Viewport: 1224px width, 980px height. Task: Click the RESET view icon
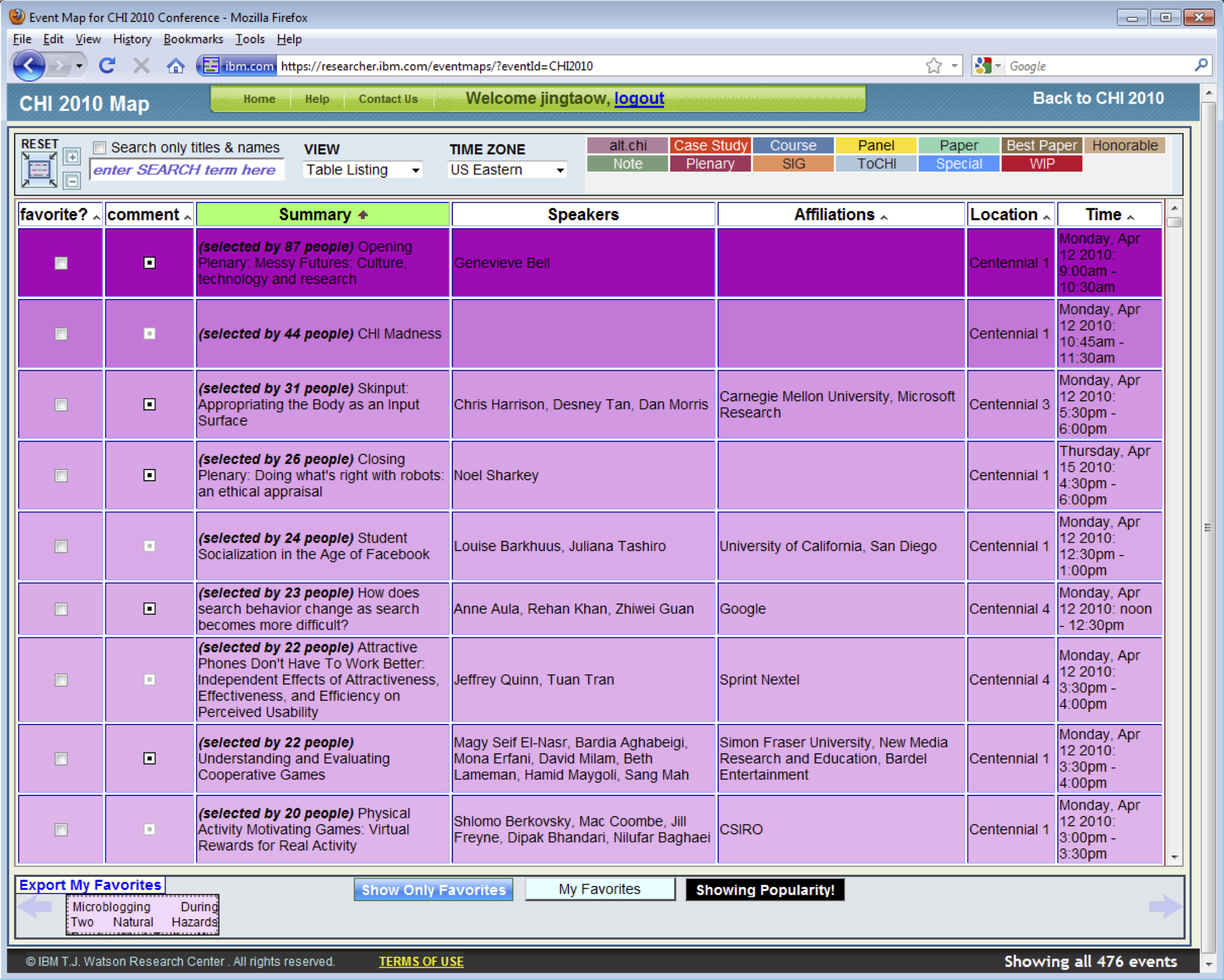(x=39, y=169)
